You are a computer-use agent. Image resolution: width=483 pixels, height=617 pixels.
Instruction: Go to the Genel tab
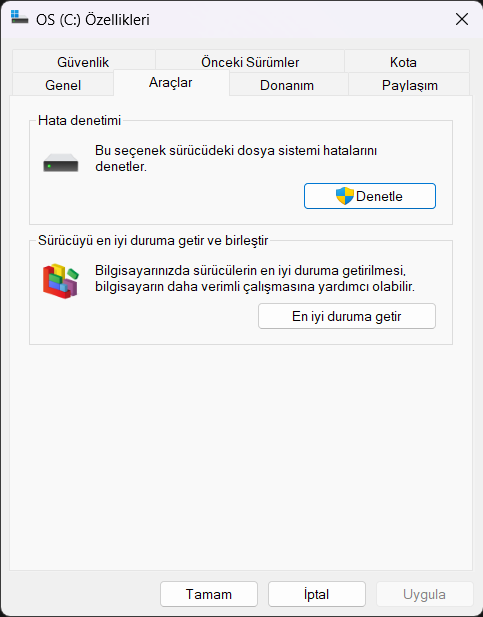63,85
